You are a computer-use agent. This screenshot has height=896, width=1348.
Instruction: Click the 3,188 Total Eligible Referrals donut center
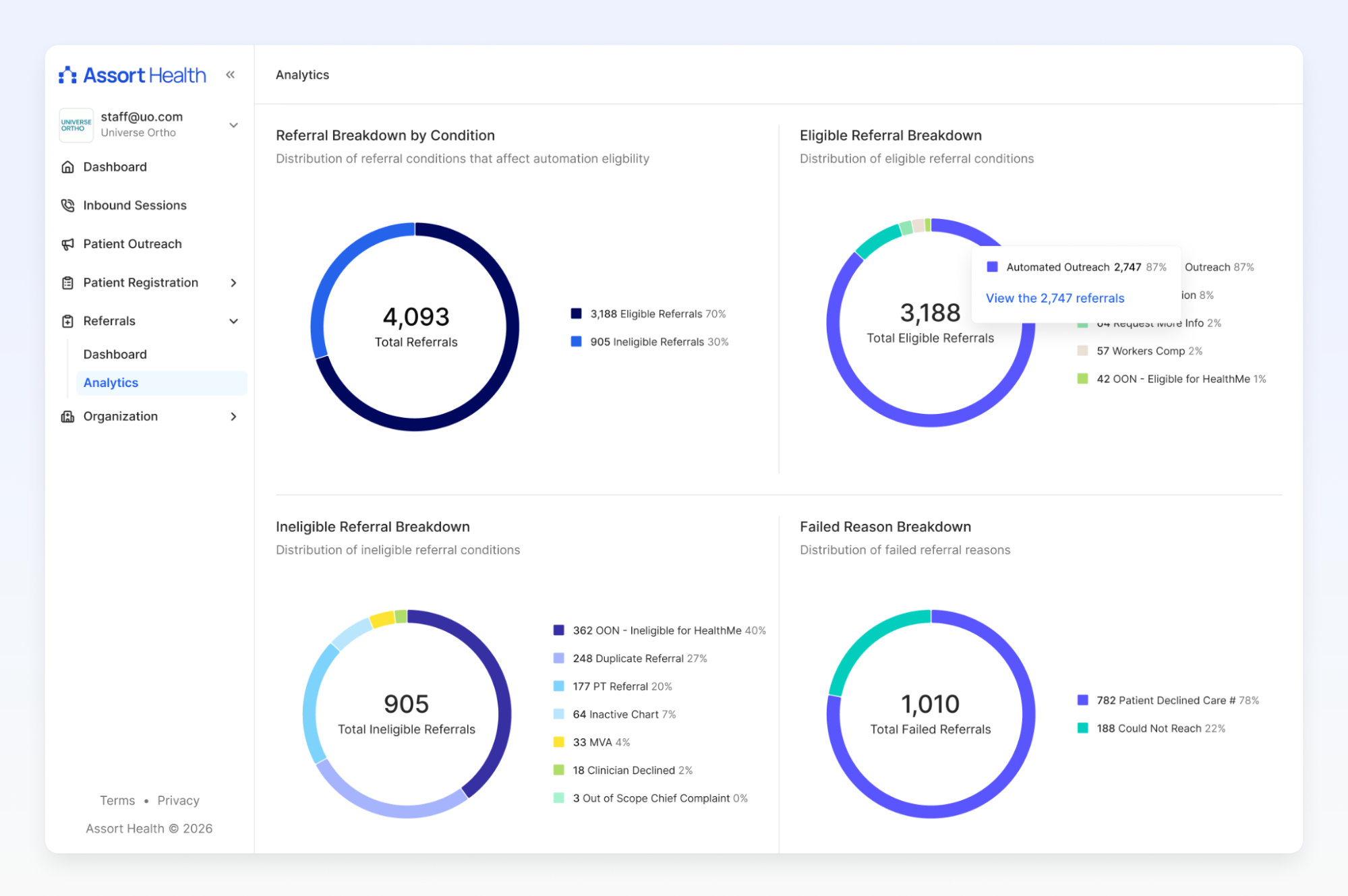click(x=930, y=323)
